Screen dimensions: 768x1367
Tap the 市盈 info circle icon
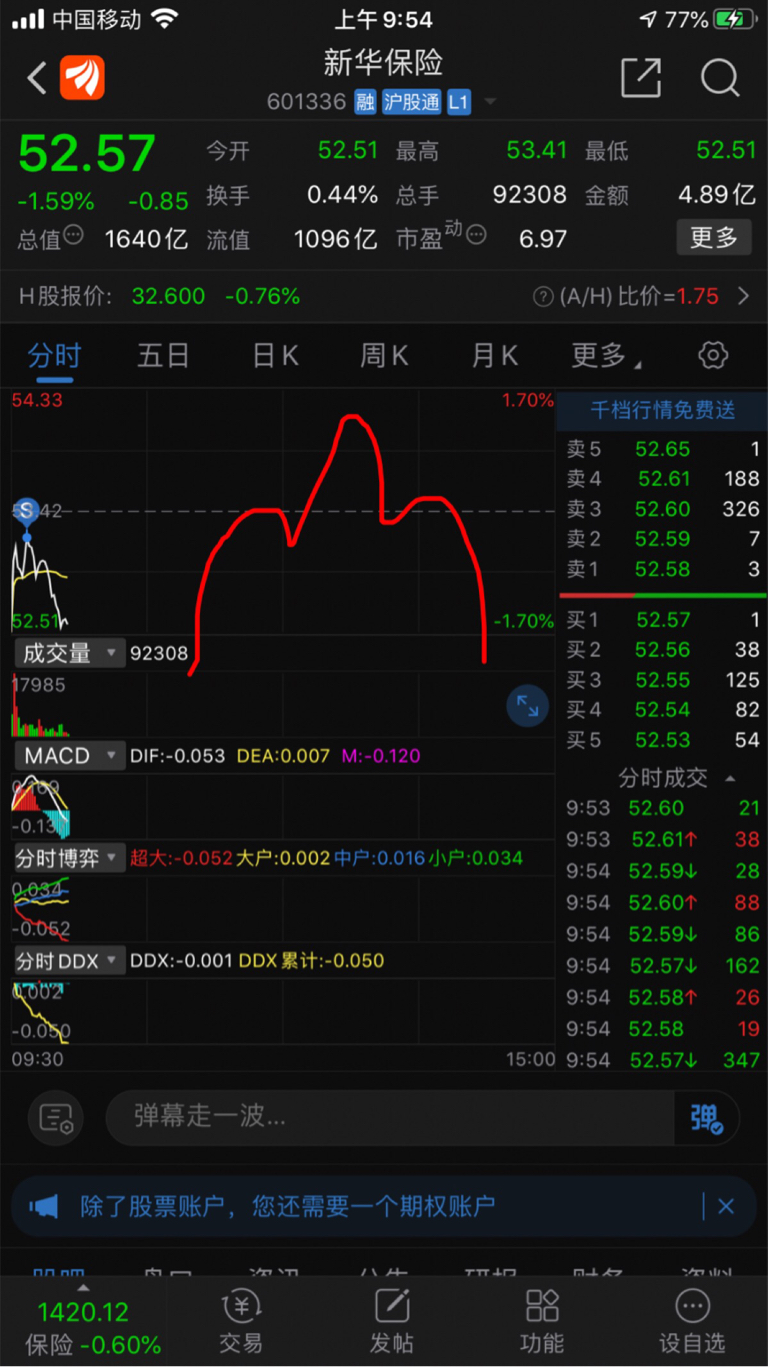(x=476, y=235)
